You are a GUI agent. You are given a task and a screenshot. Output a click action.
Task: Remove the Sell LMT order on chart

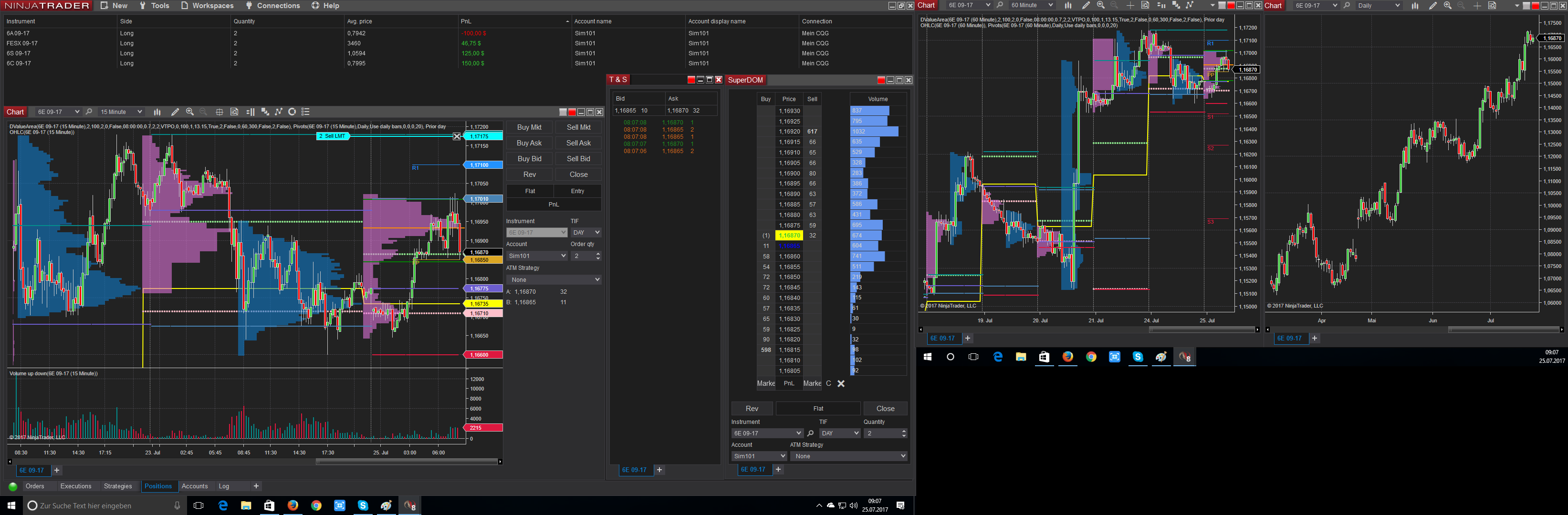tap(457, 136)
